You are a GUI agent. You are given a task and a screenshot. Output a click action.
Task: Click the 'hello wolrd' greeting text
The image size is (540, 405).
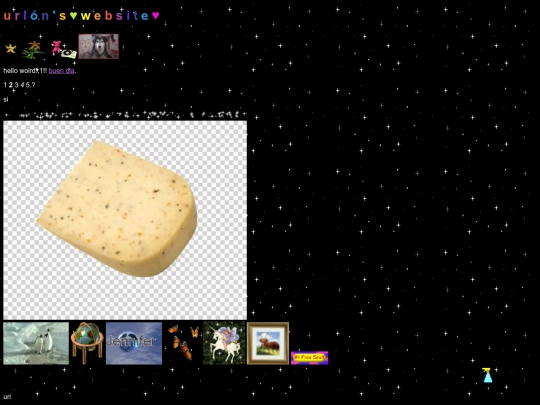(x=25, y=71)
